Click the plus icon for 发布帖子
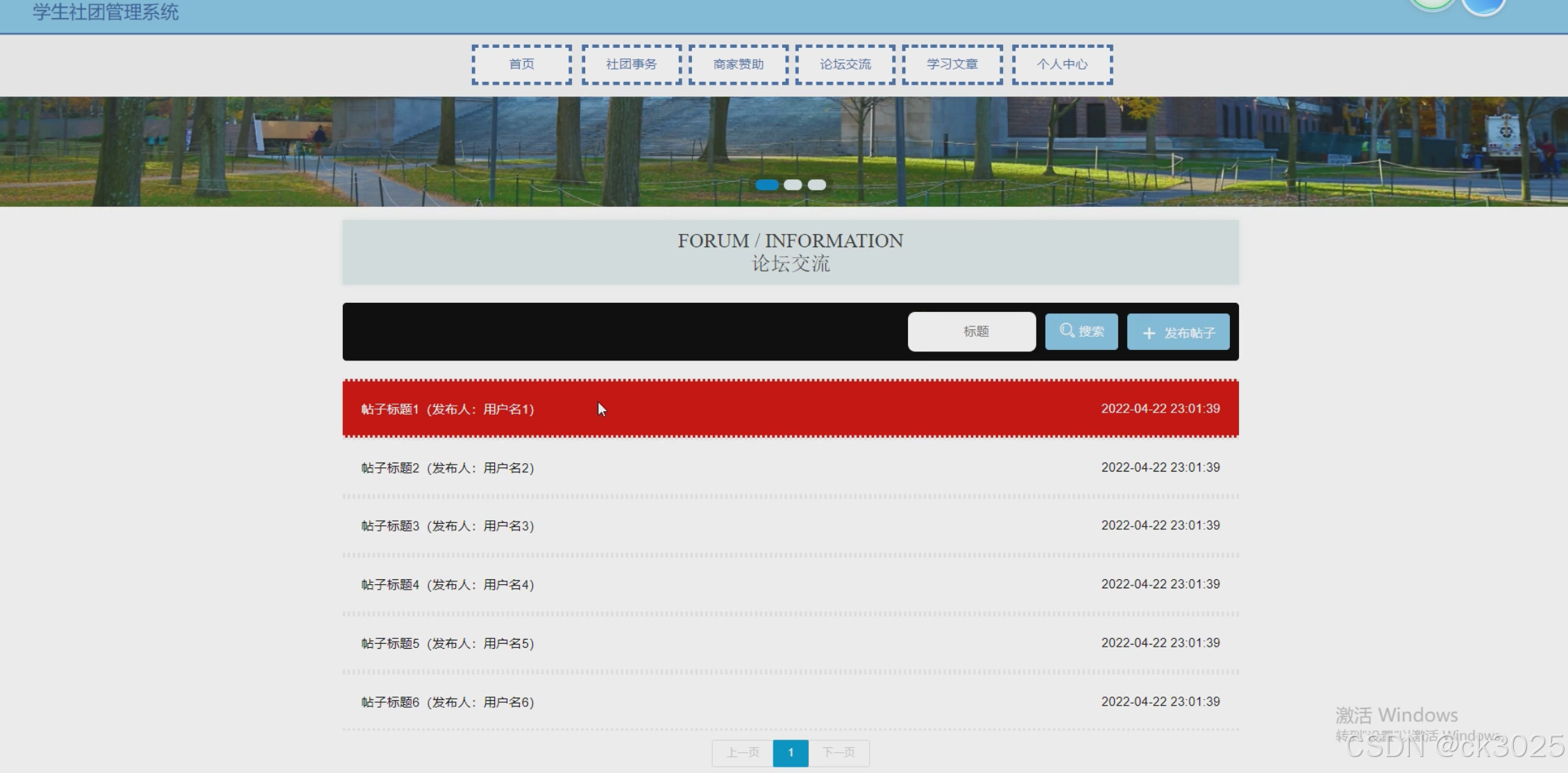1568x773 pixels. pyautogui.click(x=1149, y=333)
